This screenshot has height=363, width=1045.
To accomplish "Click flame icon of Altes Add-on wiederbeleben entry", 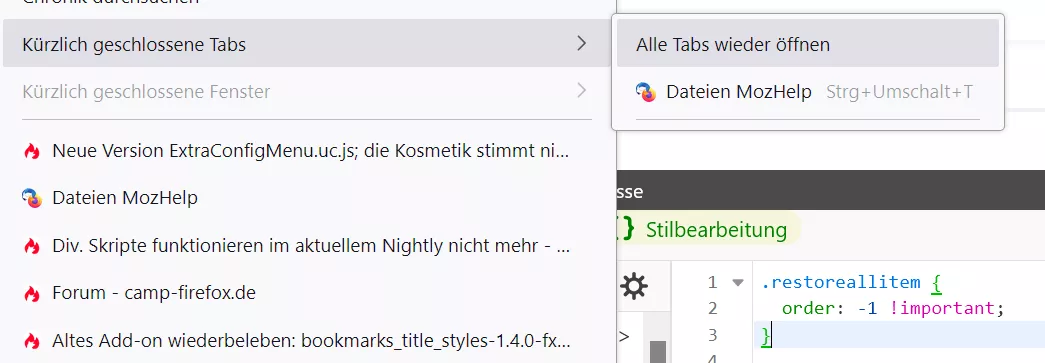I will [31, 341].
